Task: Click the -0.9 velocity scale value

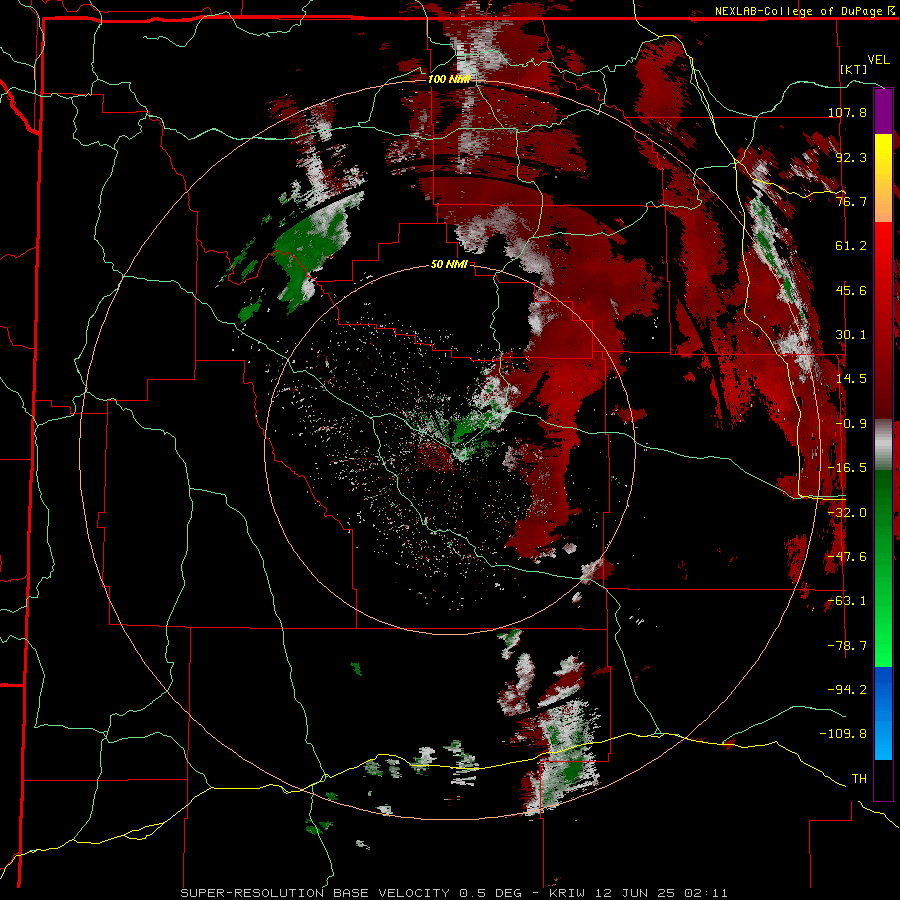Action: [851, 424]
